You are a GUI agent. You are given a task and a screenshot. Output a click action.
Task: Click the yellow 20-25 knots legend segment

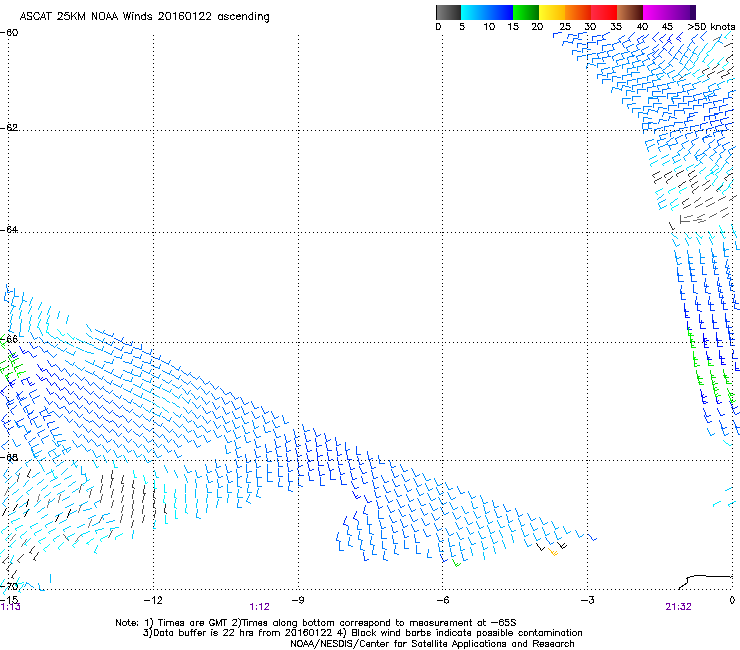click(552, 12)
